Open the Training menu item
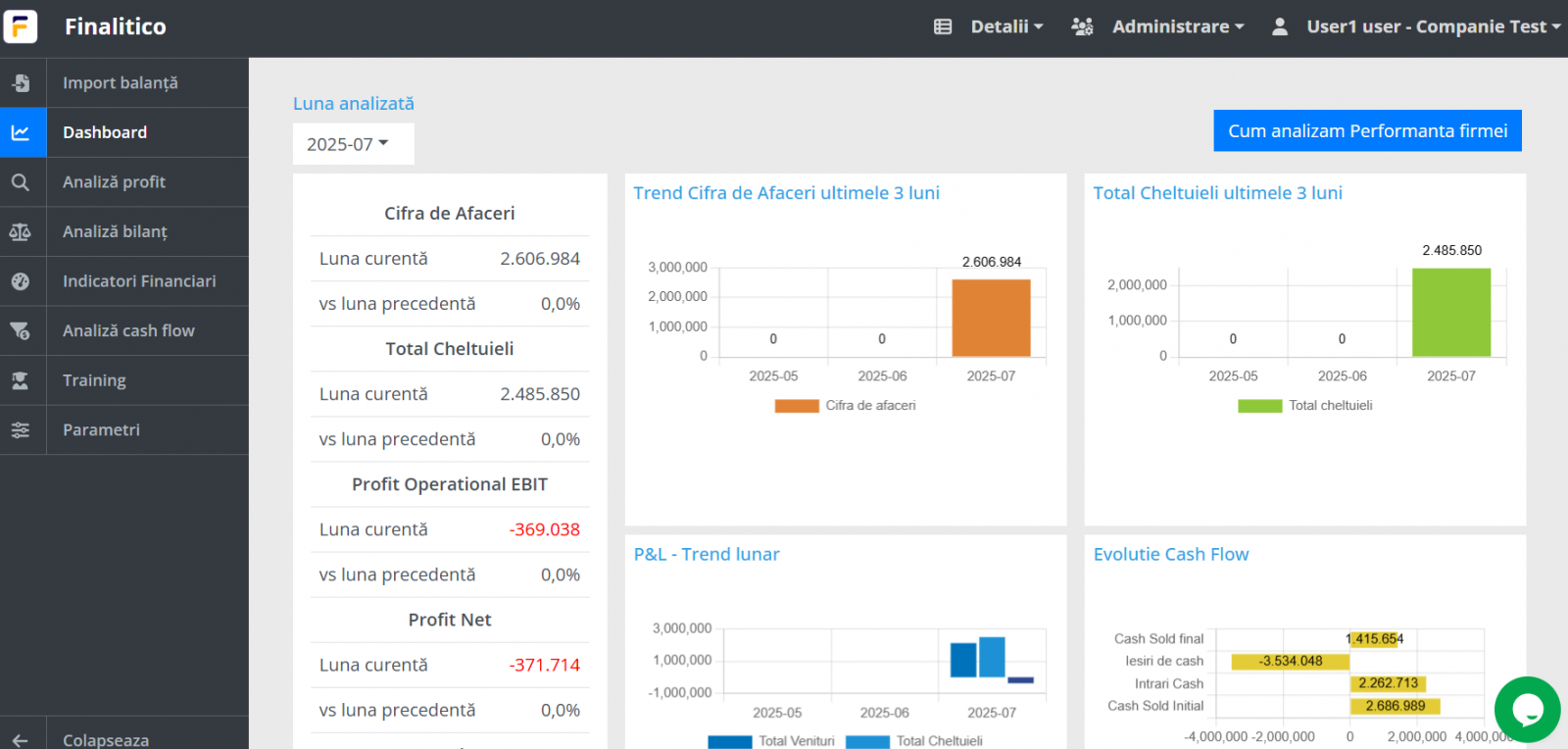Image resolution: width=1568 pixels, height=749 pixels. coord(94,380)
